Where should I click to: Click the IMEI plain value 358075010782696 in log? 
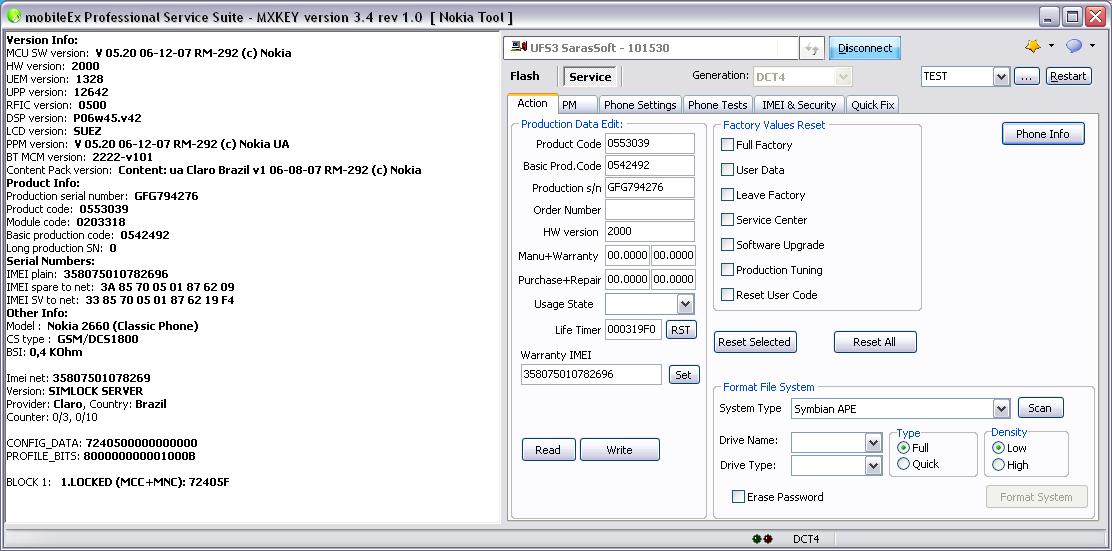pyautogui.click(x=116, y=274)
